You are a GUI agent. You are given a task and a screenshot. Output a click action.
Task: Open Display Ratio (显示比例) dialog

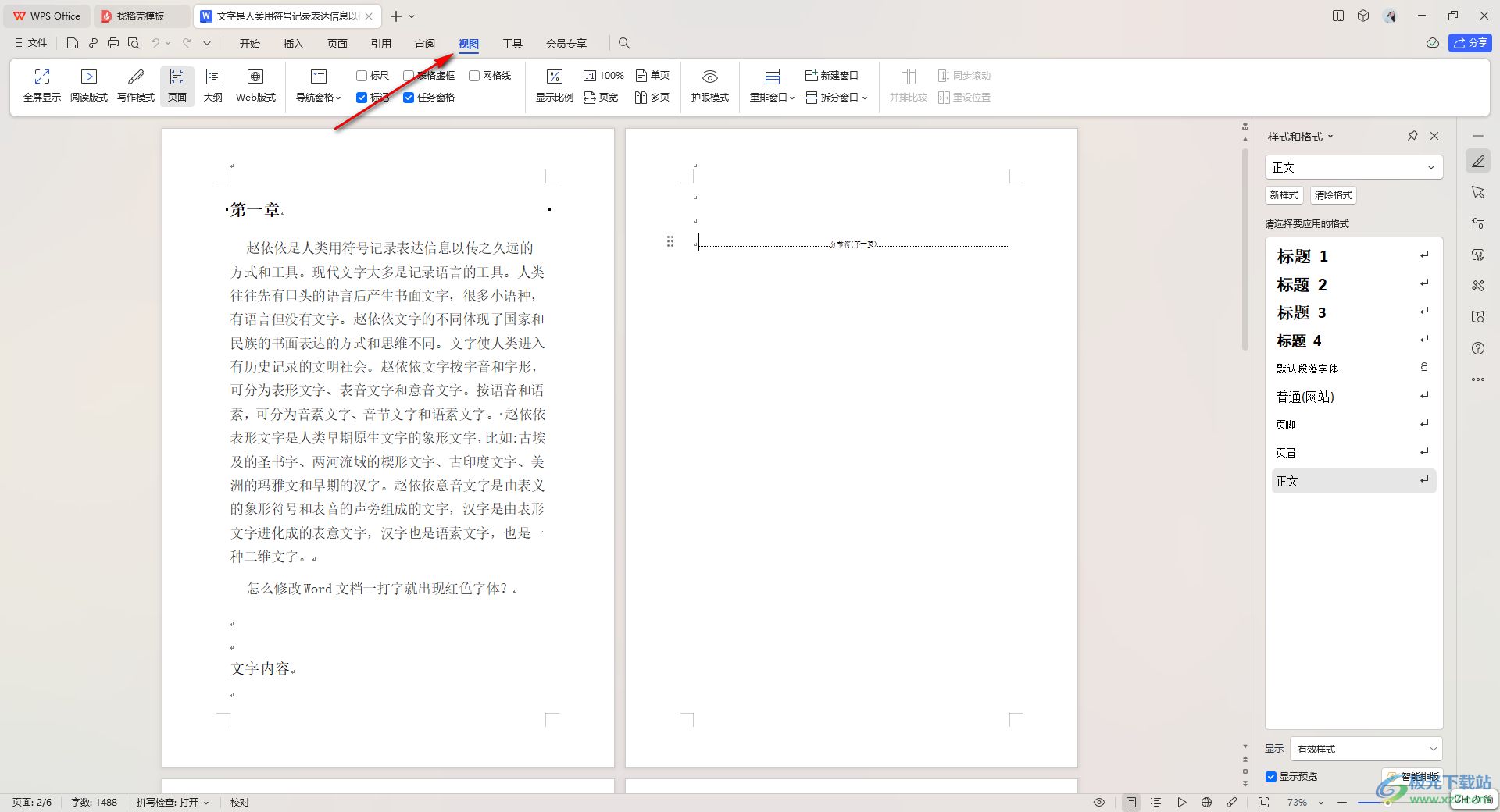pyautogui.click(x=555, y=85)
